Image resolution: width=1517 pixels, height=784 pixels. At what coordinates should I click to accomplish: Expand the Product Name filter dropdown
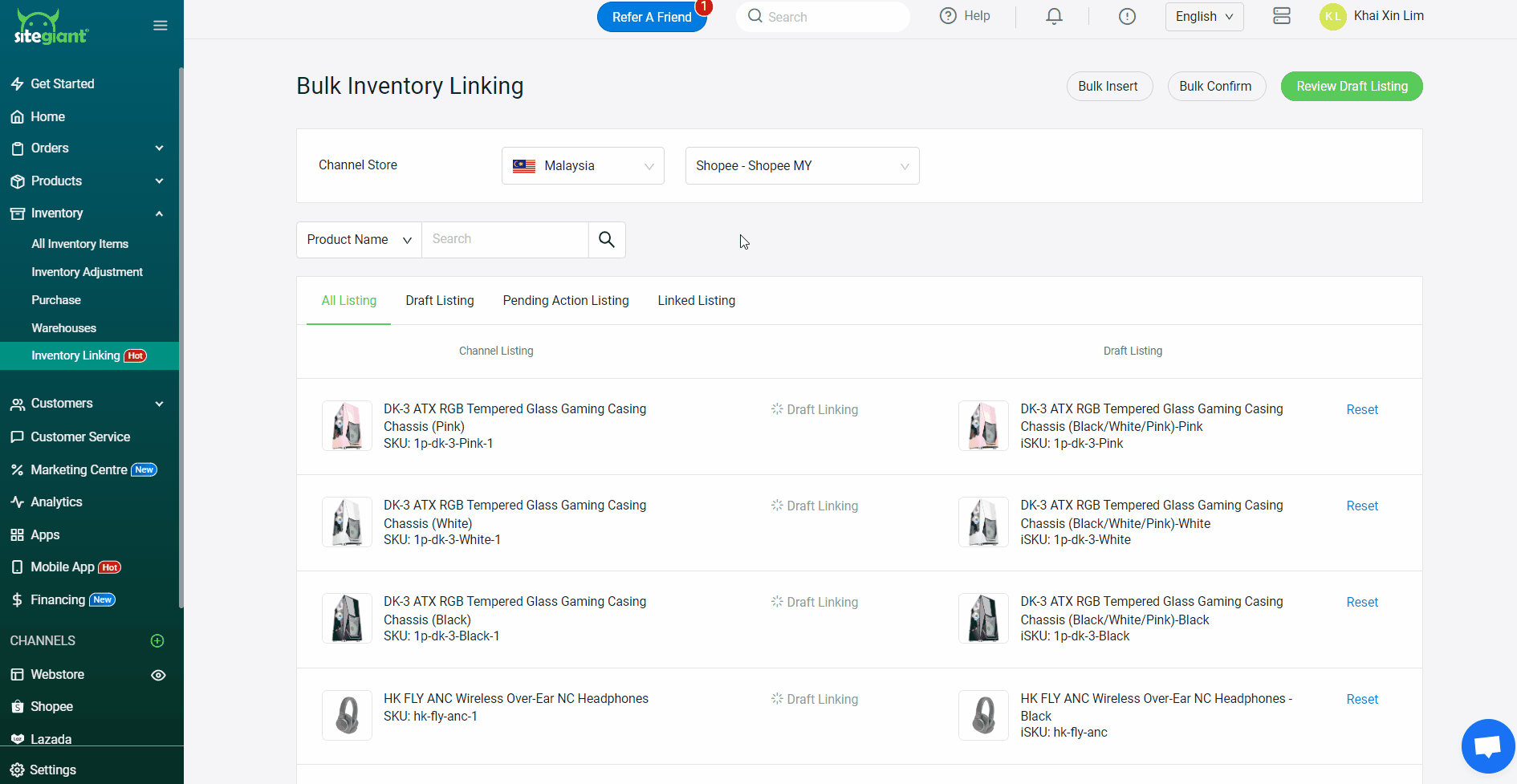[359, 240]
